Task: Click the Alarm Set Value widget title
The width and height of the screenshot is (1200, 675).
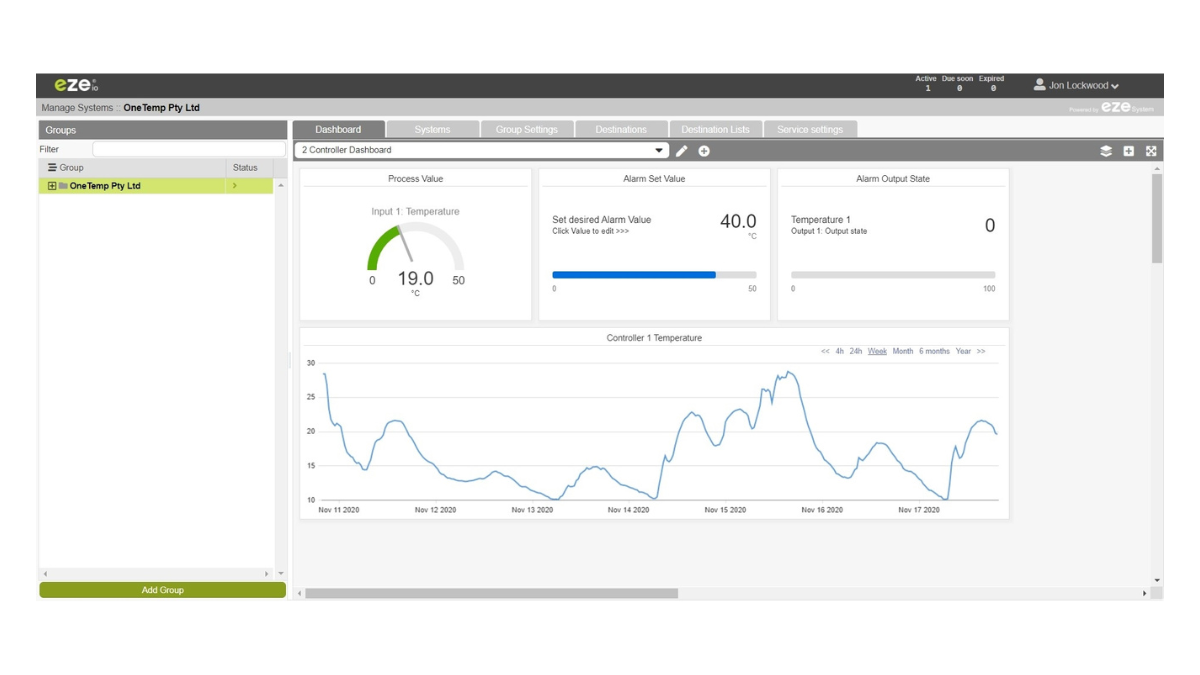Action: point(654,179)
